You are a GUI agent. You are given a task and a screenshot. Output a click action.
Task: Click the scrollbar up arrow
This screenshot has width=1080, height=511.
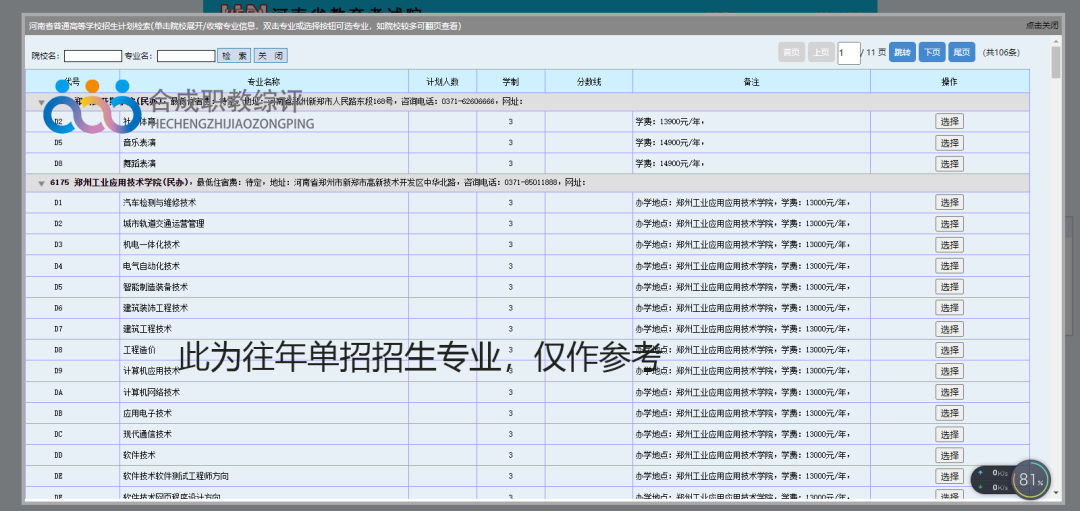tap(1056, 41)
